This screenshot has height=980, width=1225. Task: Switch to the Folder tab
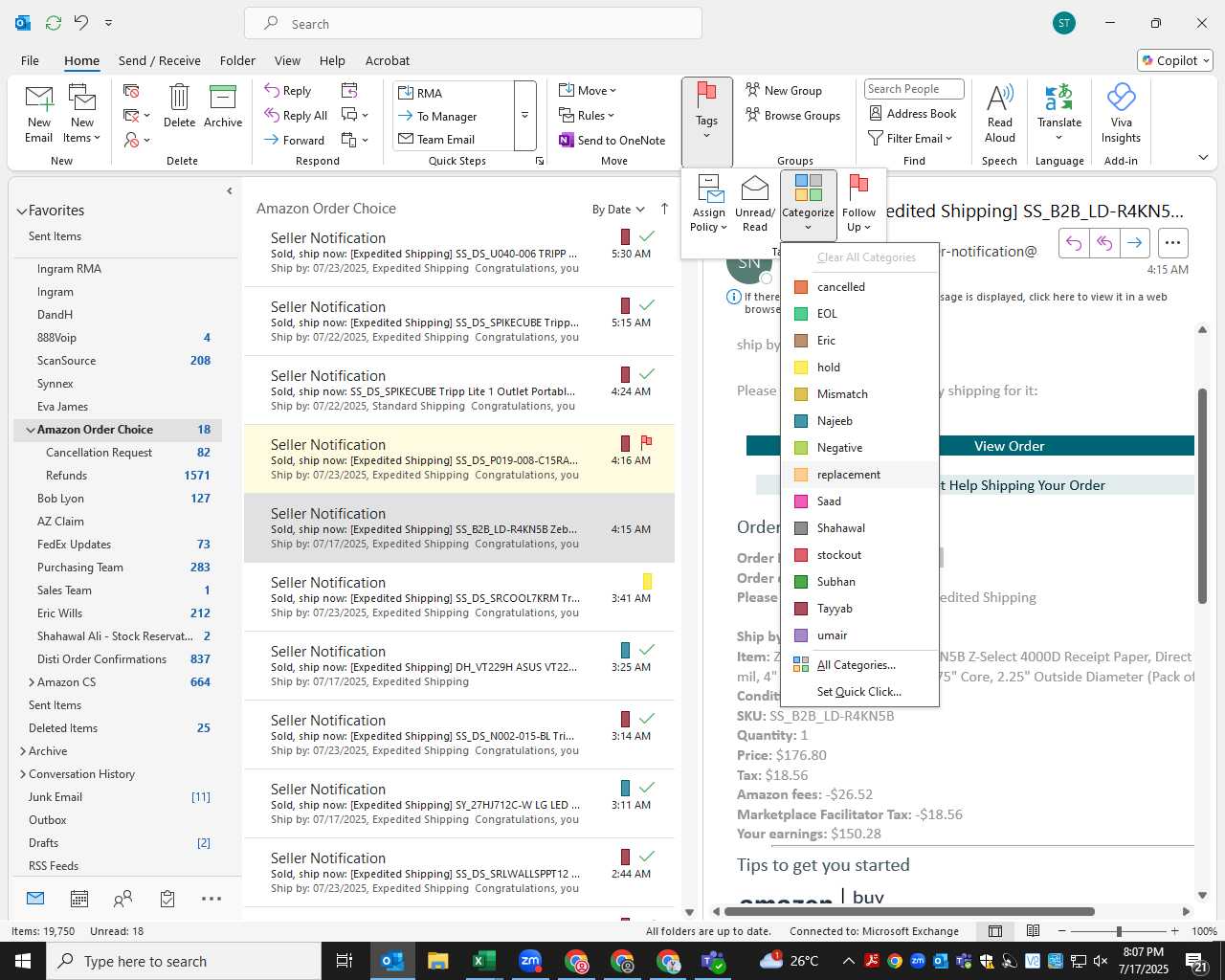(x=237, y=60)
